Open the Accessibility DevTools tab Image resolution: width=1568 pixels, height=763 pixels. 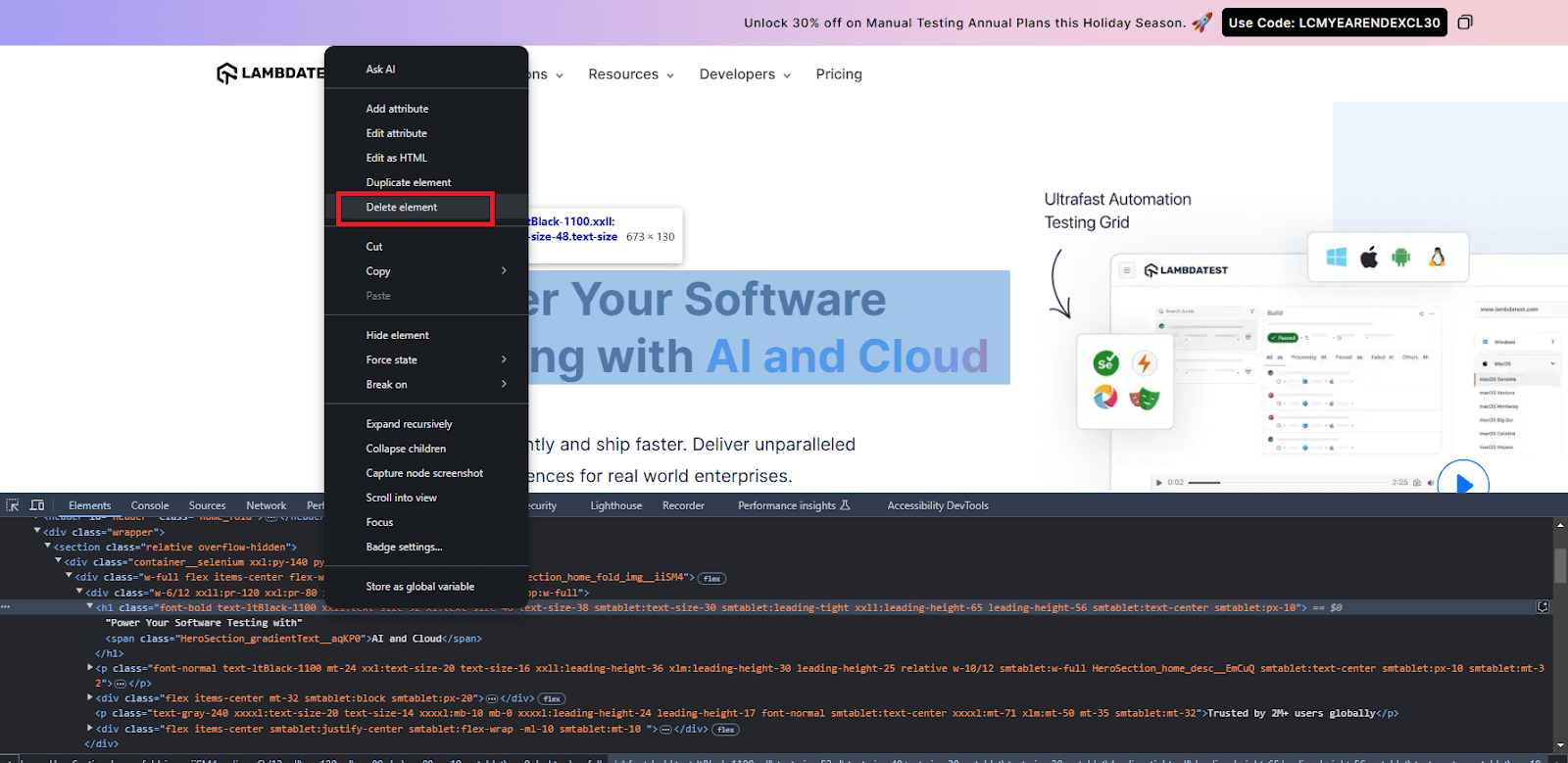[938, 505]
